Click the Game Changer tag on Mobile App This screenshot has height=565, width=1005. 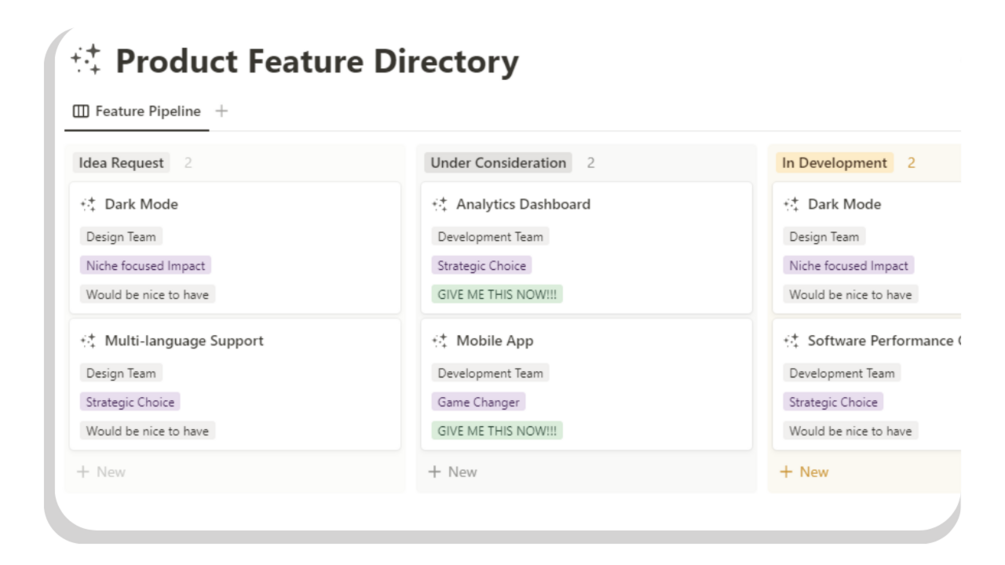(478, 402)
